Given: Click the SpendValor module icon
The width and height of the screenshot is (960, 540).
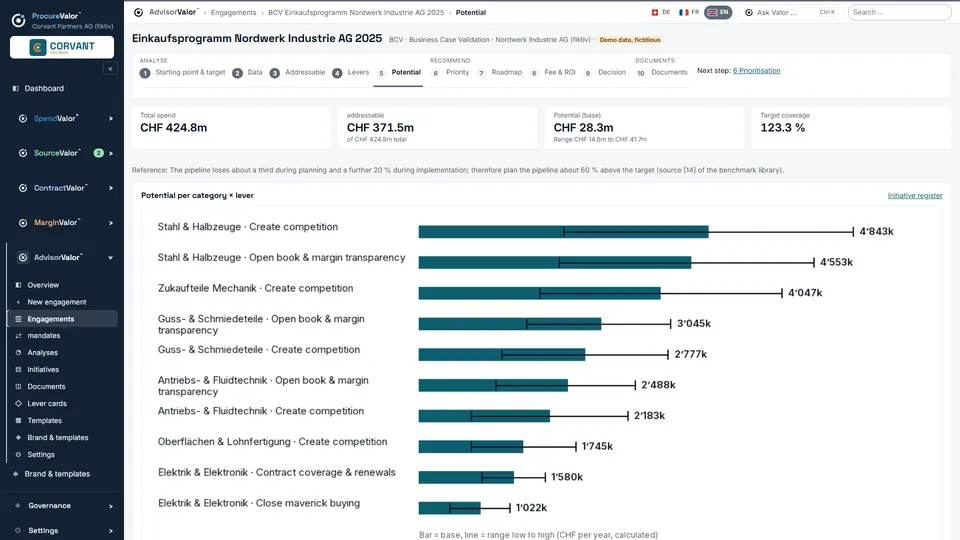Looking at the screenshot, I should (23, 118).
